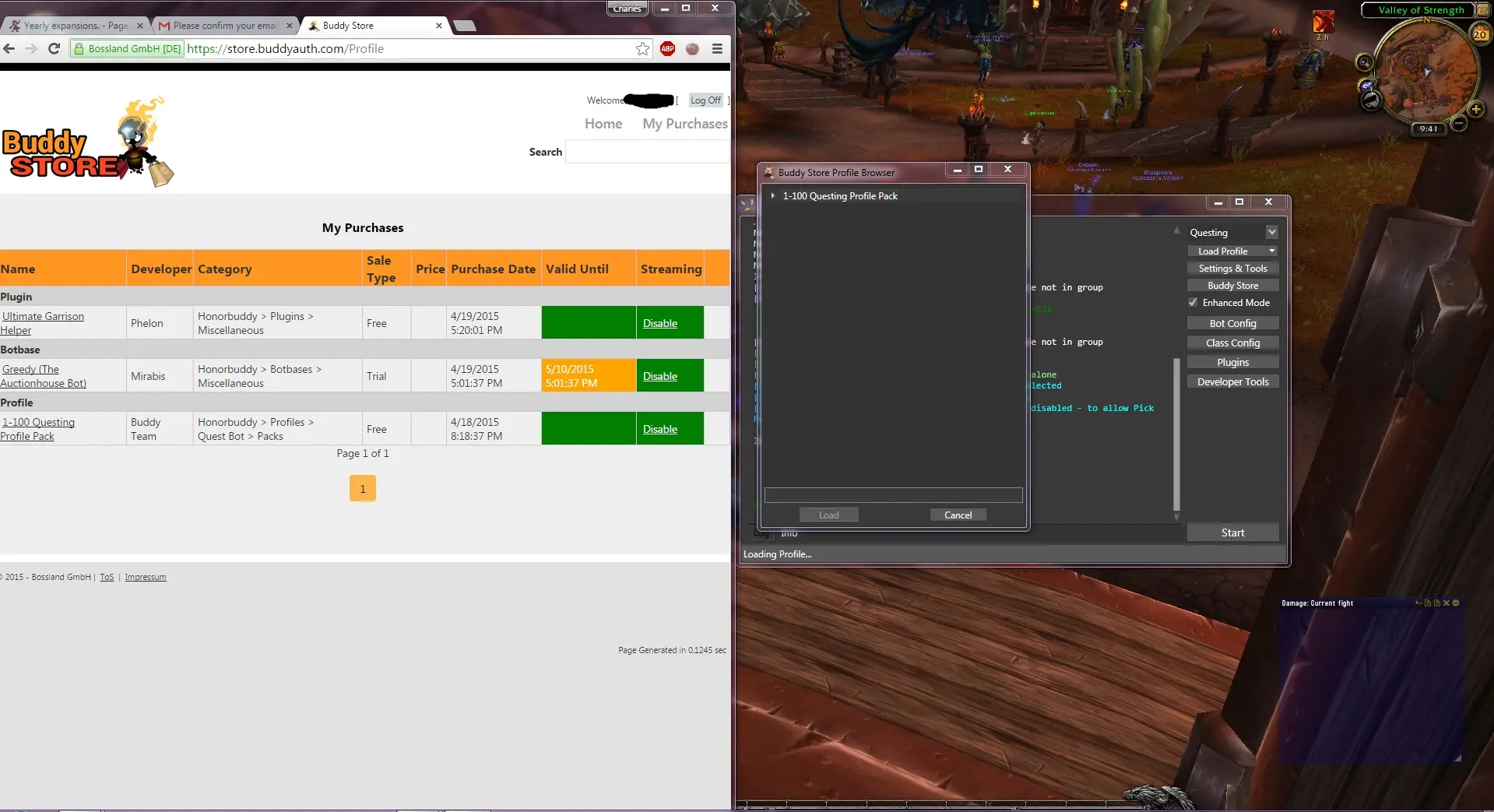The width and height of the screenshot is (1494, 812).
Task: Disable streaming for Greedy Auctionhouse Bot
Action: pyautogui.click(x=660, y=376)
